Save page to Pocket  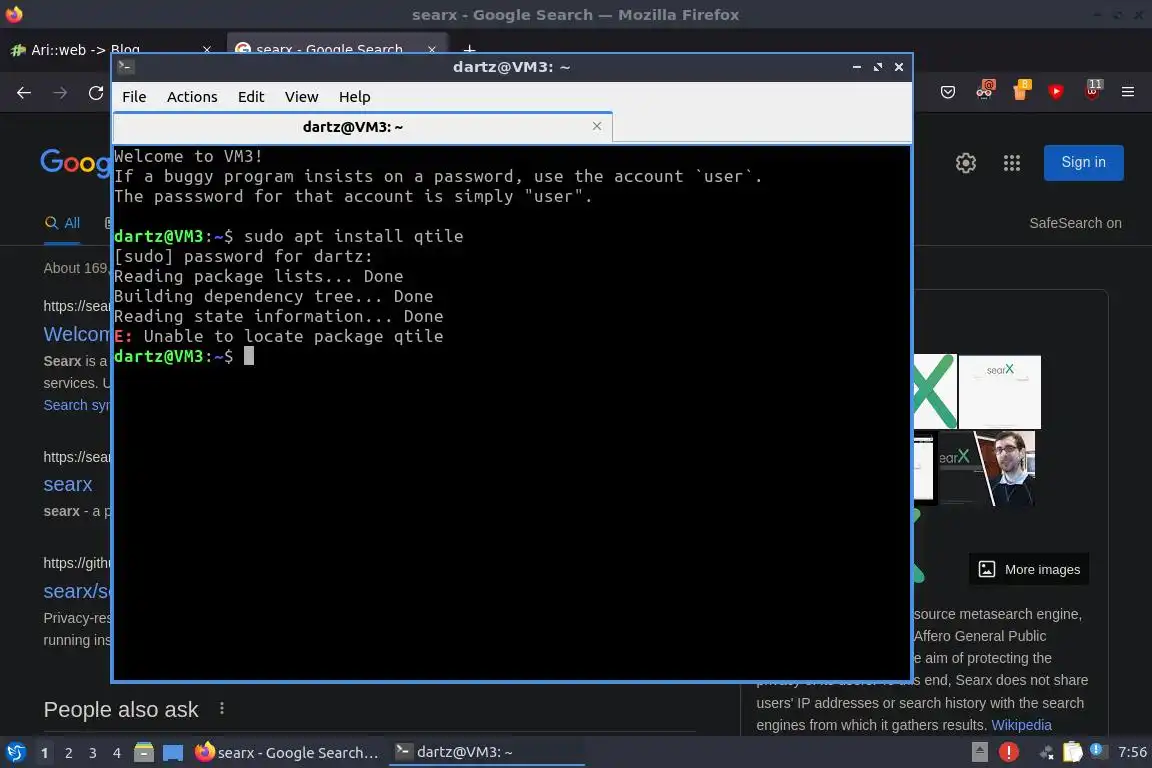(x=948, y=92)
